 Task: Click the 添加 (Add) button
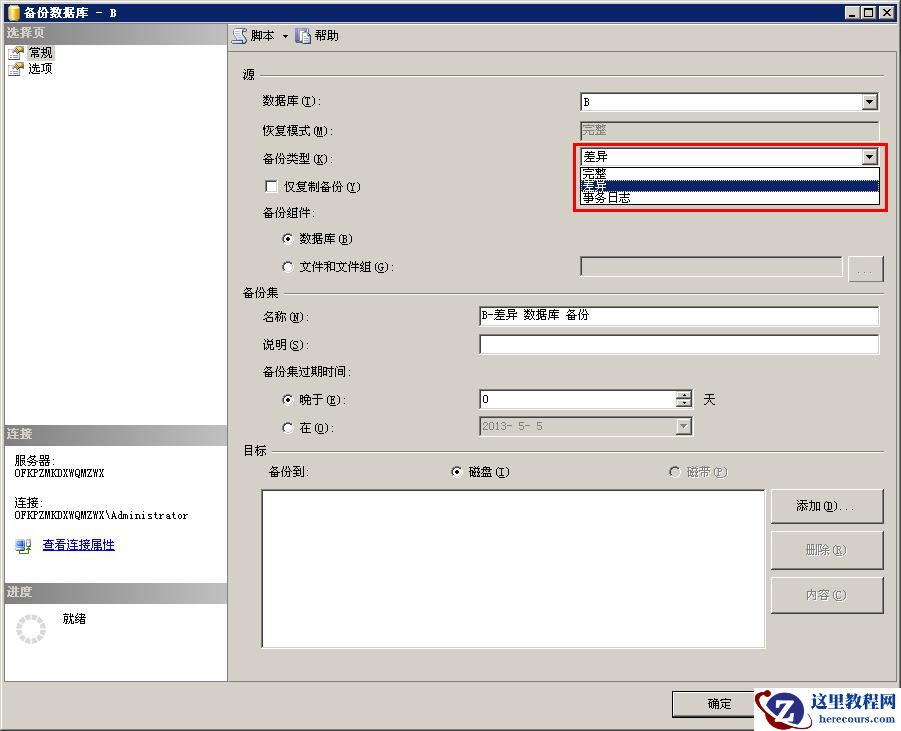tap(826, 506)
